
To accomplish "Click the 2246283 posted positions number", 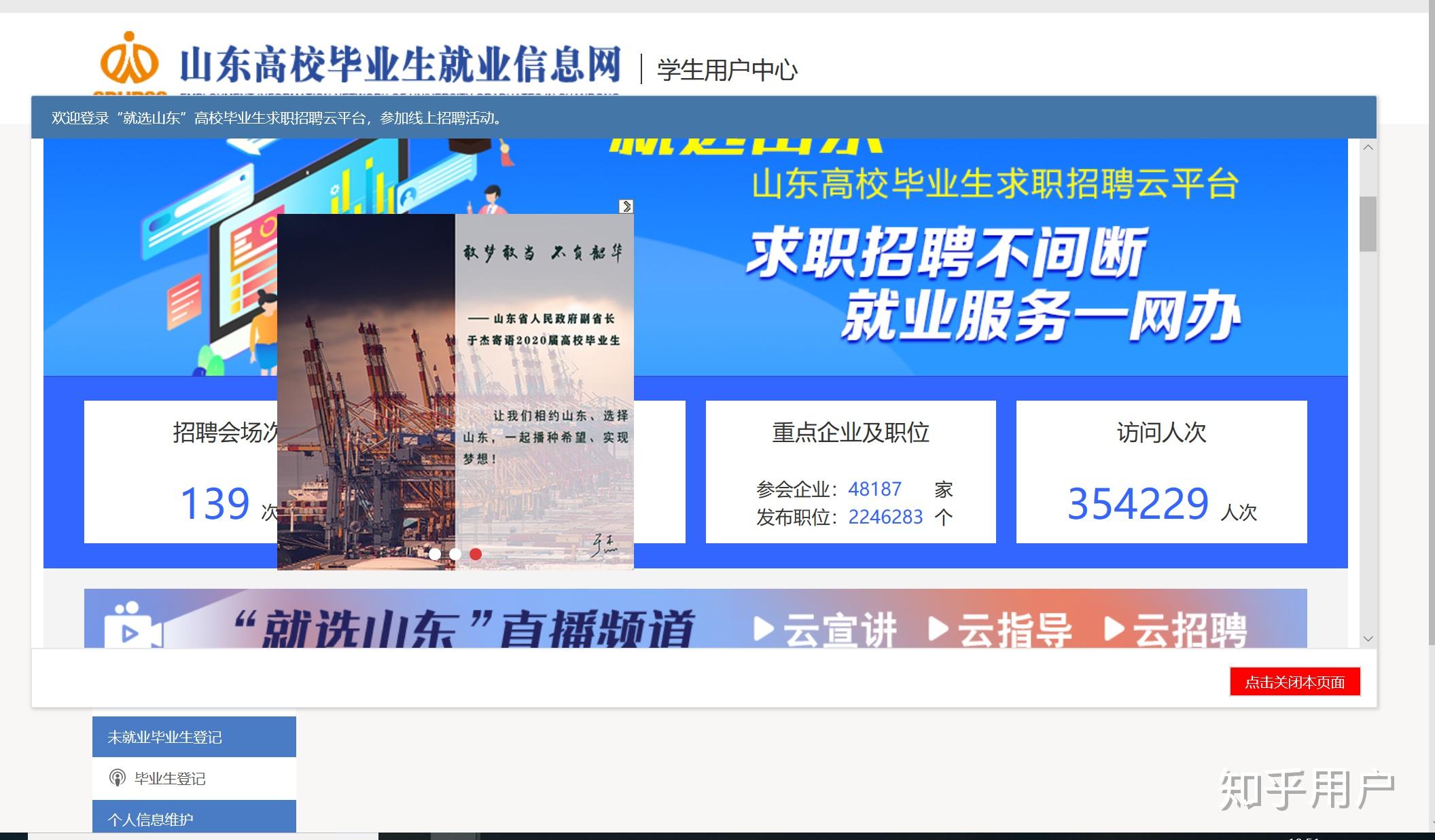I will point(885,517).
